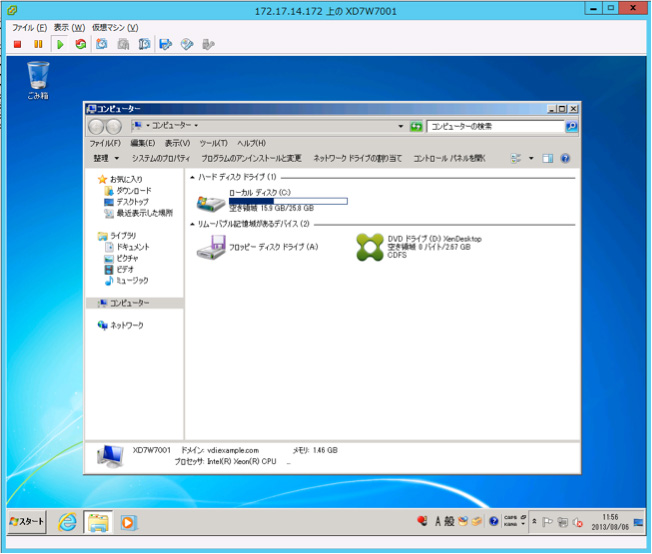Click the Explorer taskbar icon
Image resolution: width=652 pixels, height=554 pixels.
[x=98, y=522]
